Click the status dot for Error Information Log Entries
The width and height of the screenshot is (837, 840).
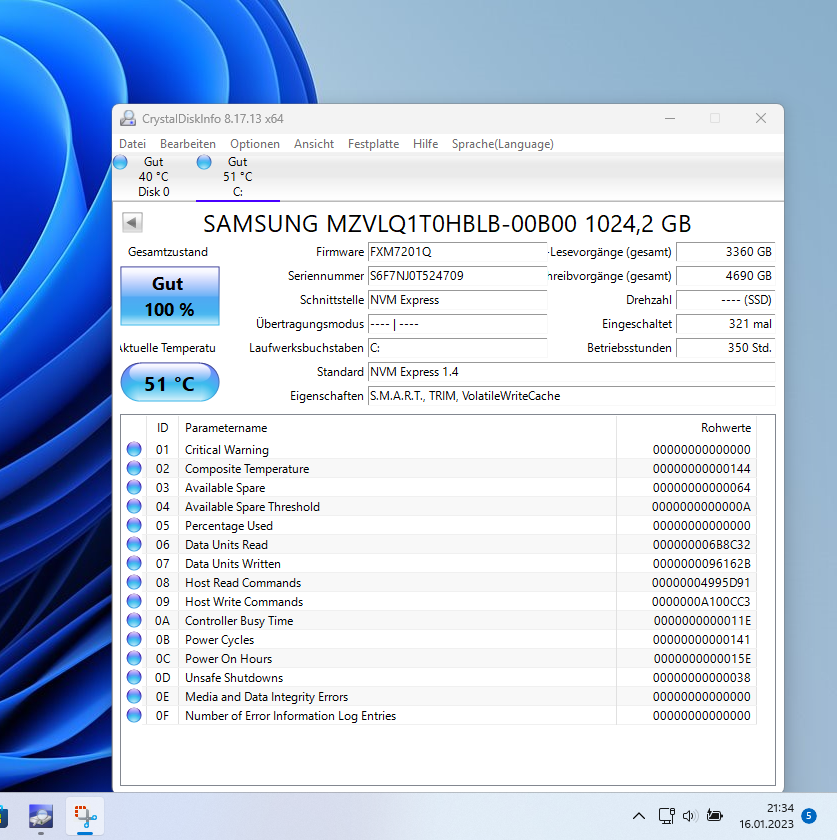pos(134,715)
